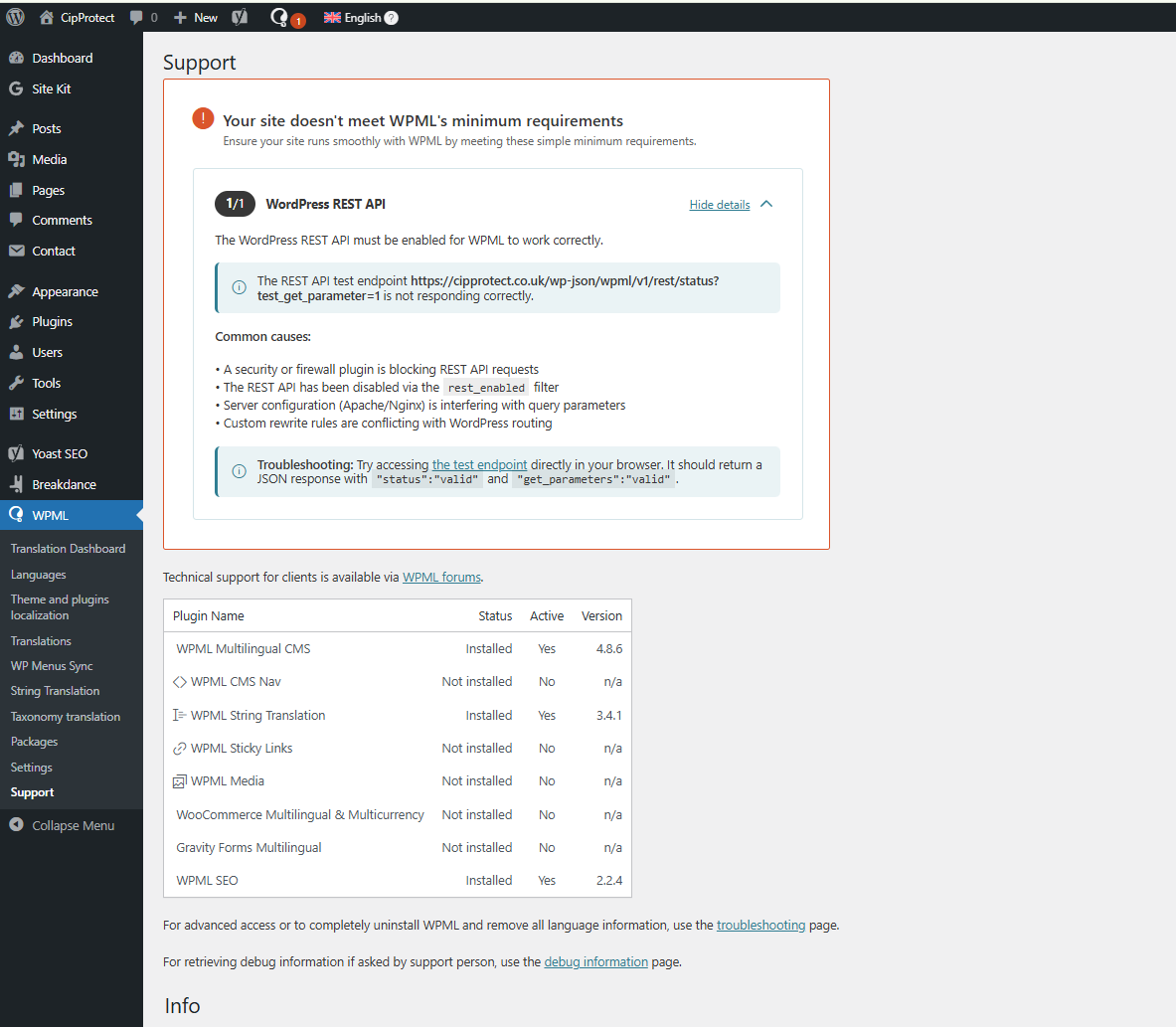Open String Translation submenu item
Image resolution: width=1176 pixels, height=1027 pixels.
pos(55,691)
